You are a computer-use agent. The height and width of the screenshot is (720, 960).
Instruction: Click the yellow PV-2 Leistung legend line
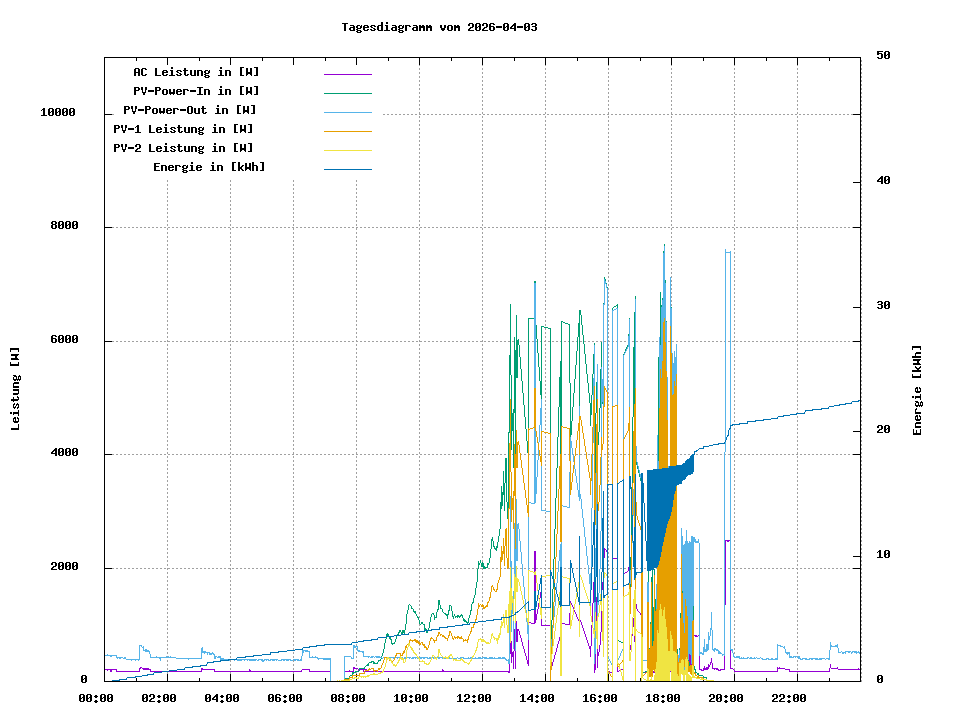[x=347, y=150]
